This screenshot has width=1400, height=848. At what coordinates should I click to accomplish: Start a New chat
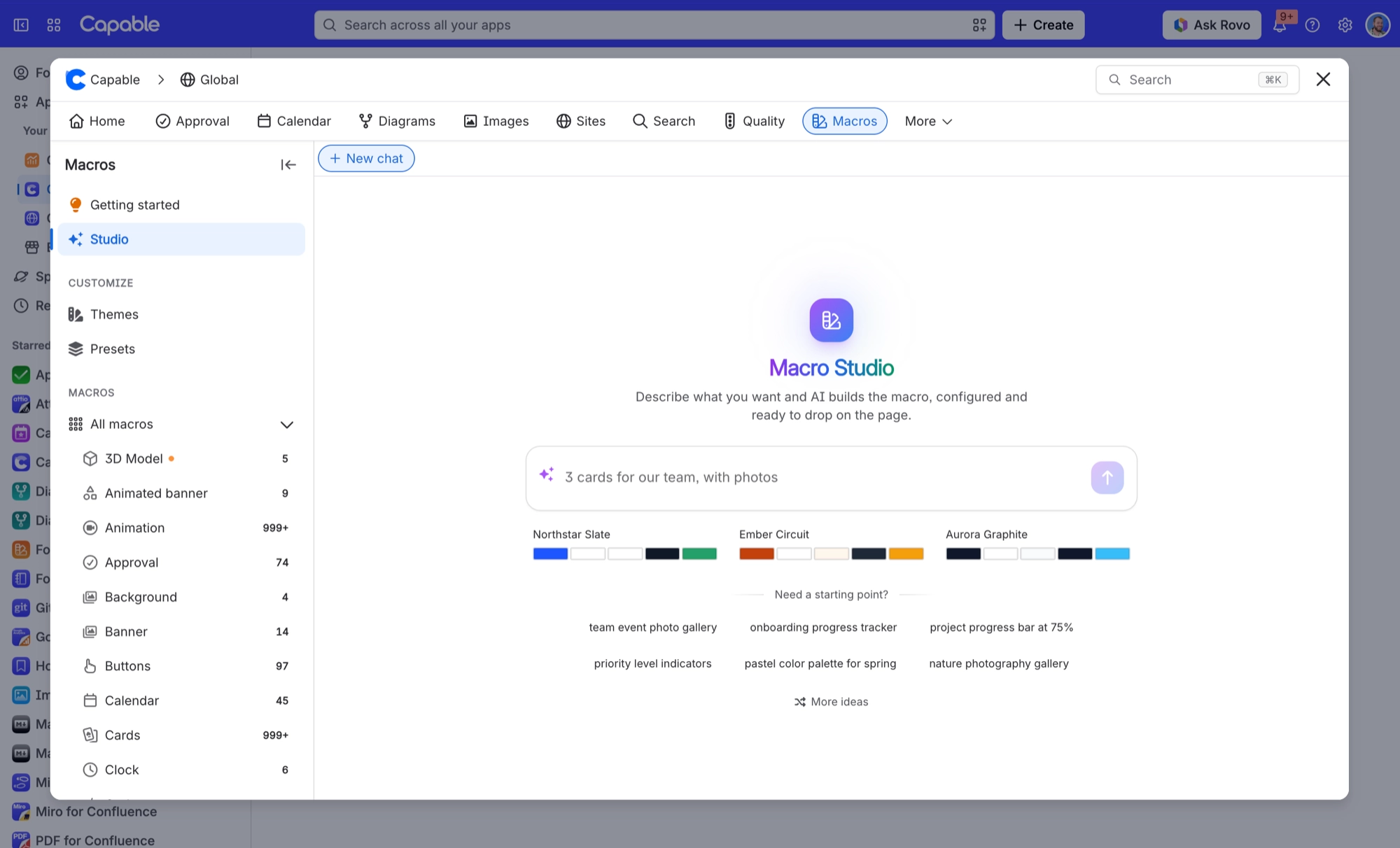(x=366, y=158)
